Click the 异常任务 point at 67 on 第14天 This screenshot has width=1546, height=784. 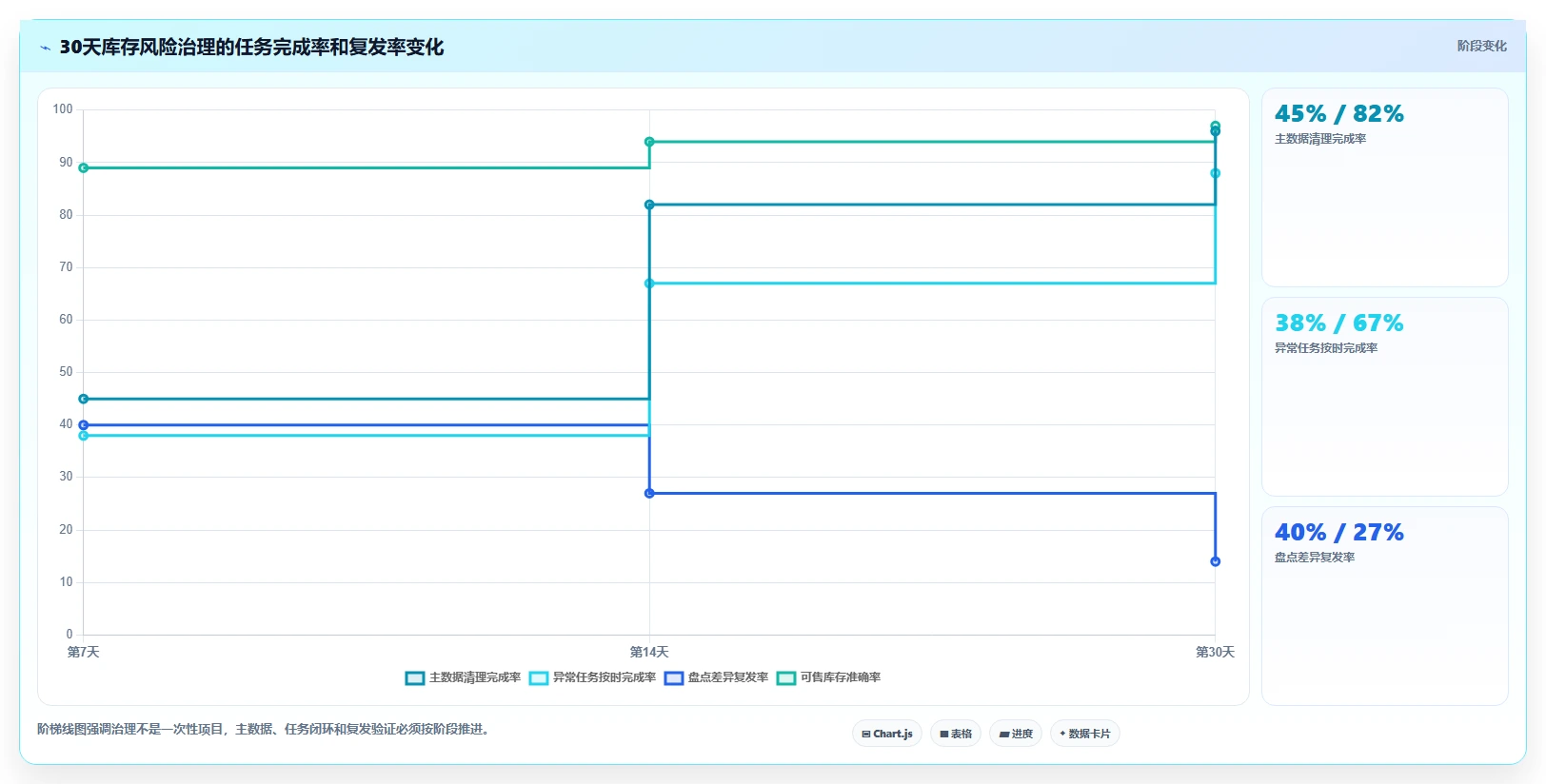tap(649, 284)
